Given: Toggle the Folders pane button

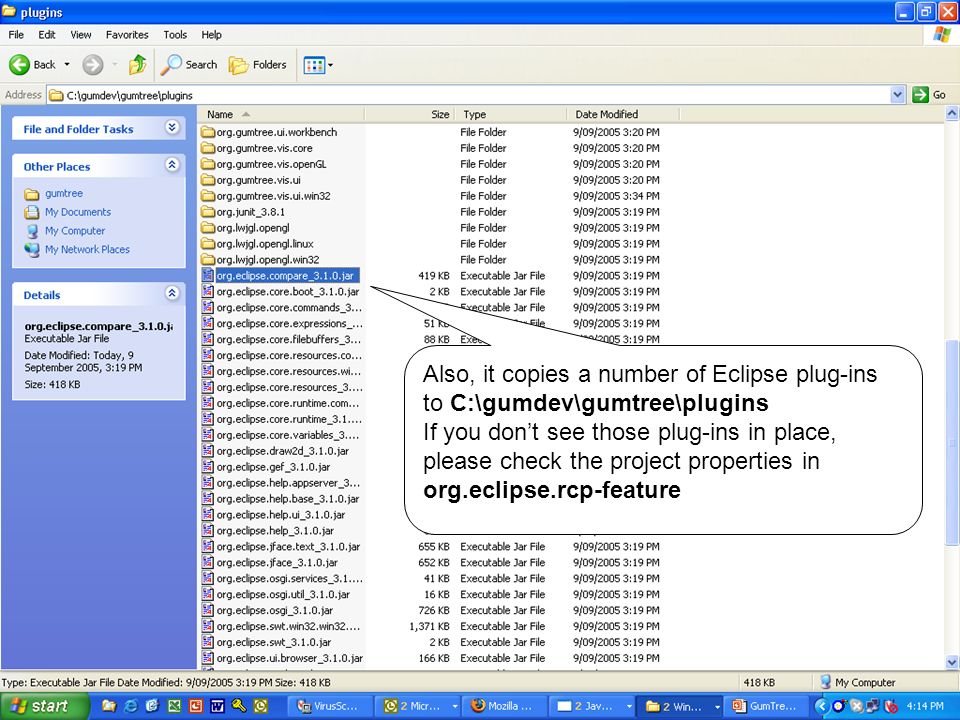Looking at the screenshot, I should [257, 64].
